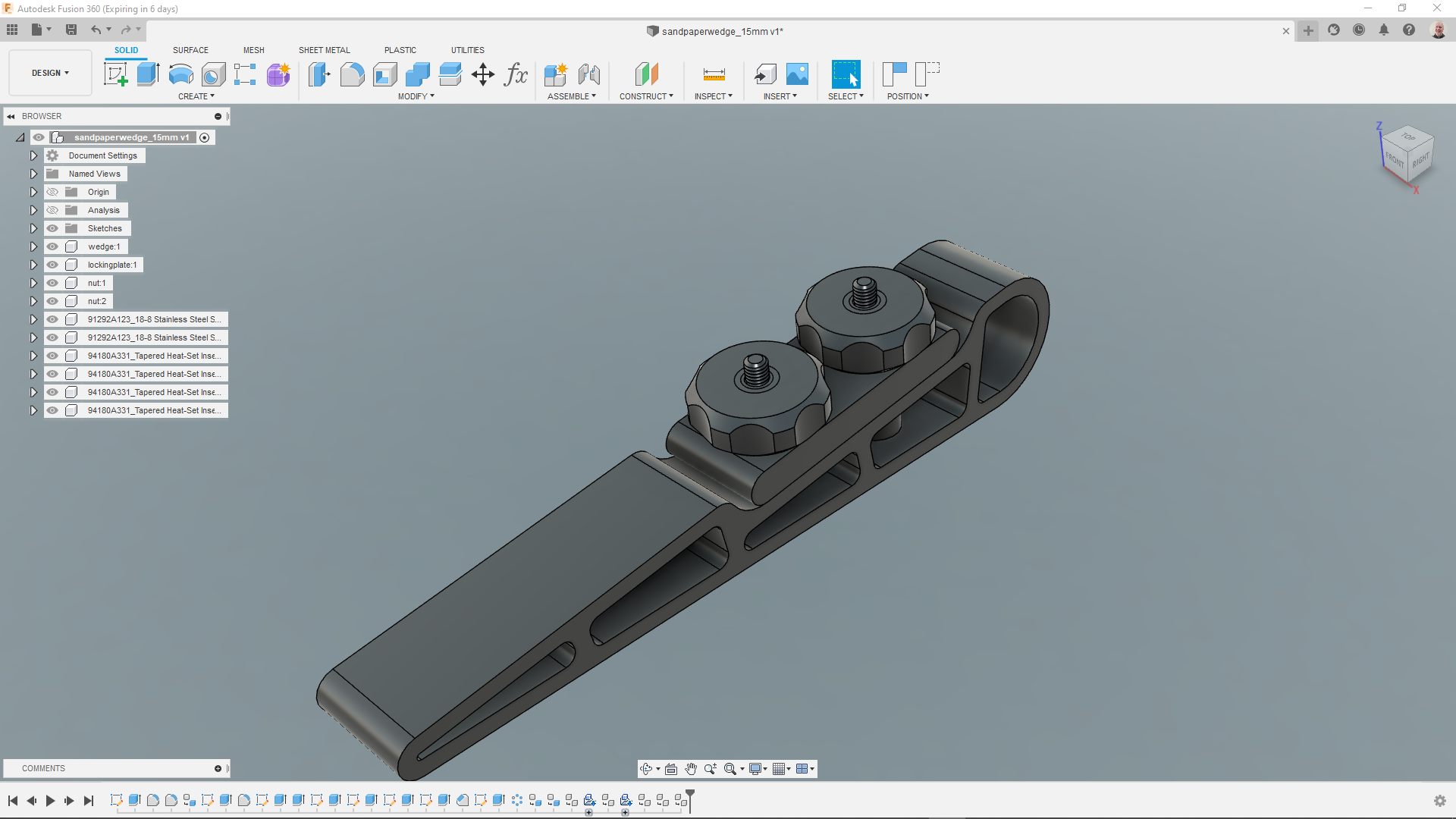Toggle visibility of Analysis folder
1456x819 pixels.
52,210
